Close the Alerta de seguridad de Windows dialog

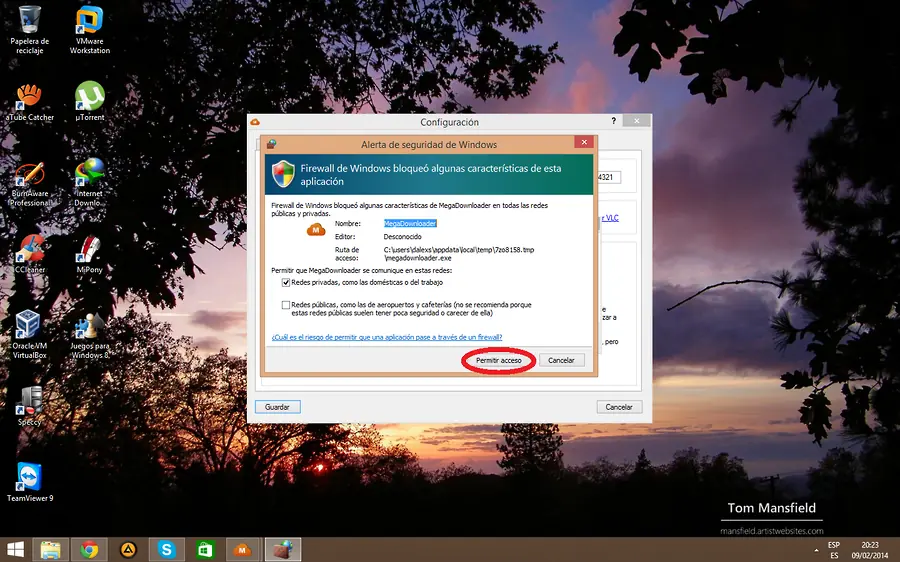(x=584, y=142)
